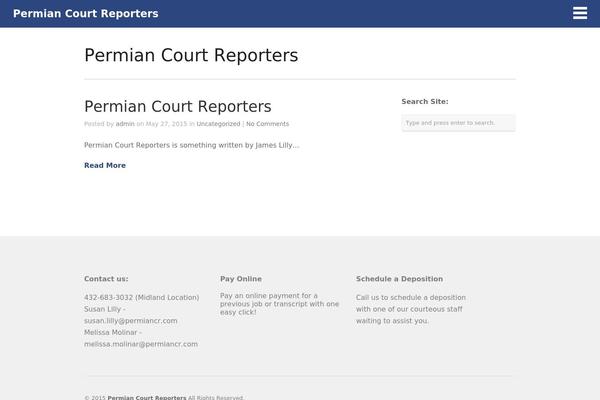Click the admin author link
Screen dimensions: 600x400
coord(125,124)
